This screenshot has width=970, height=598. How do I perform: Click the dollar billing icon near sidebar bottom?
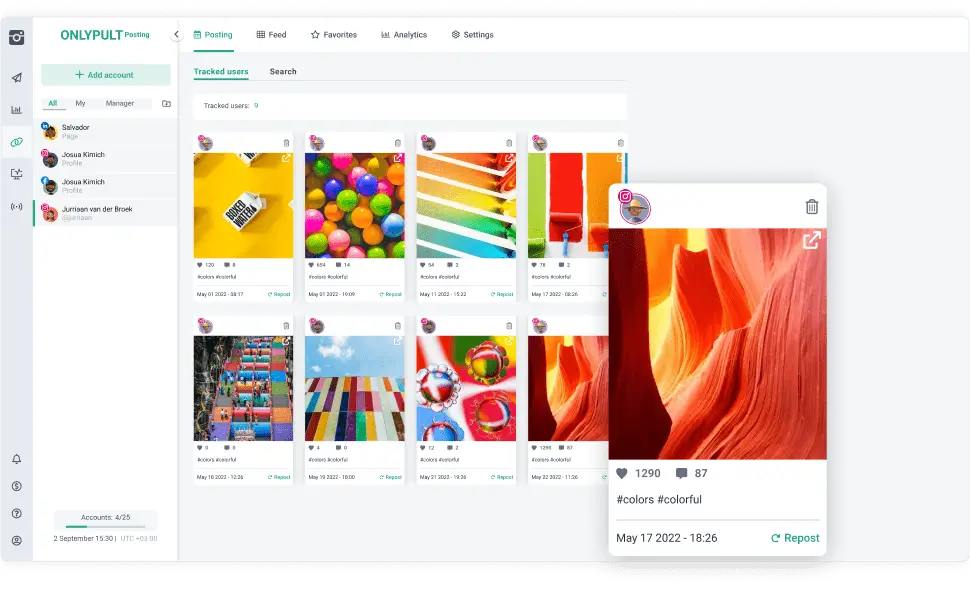[16, 487]
